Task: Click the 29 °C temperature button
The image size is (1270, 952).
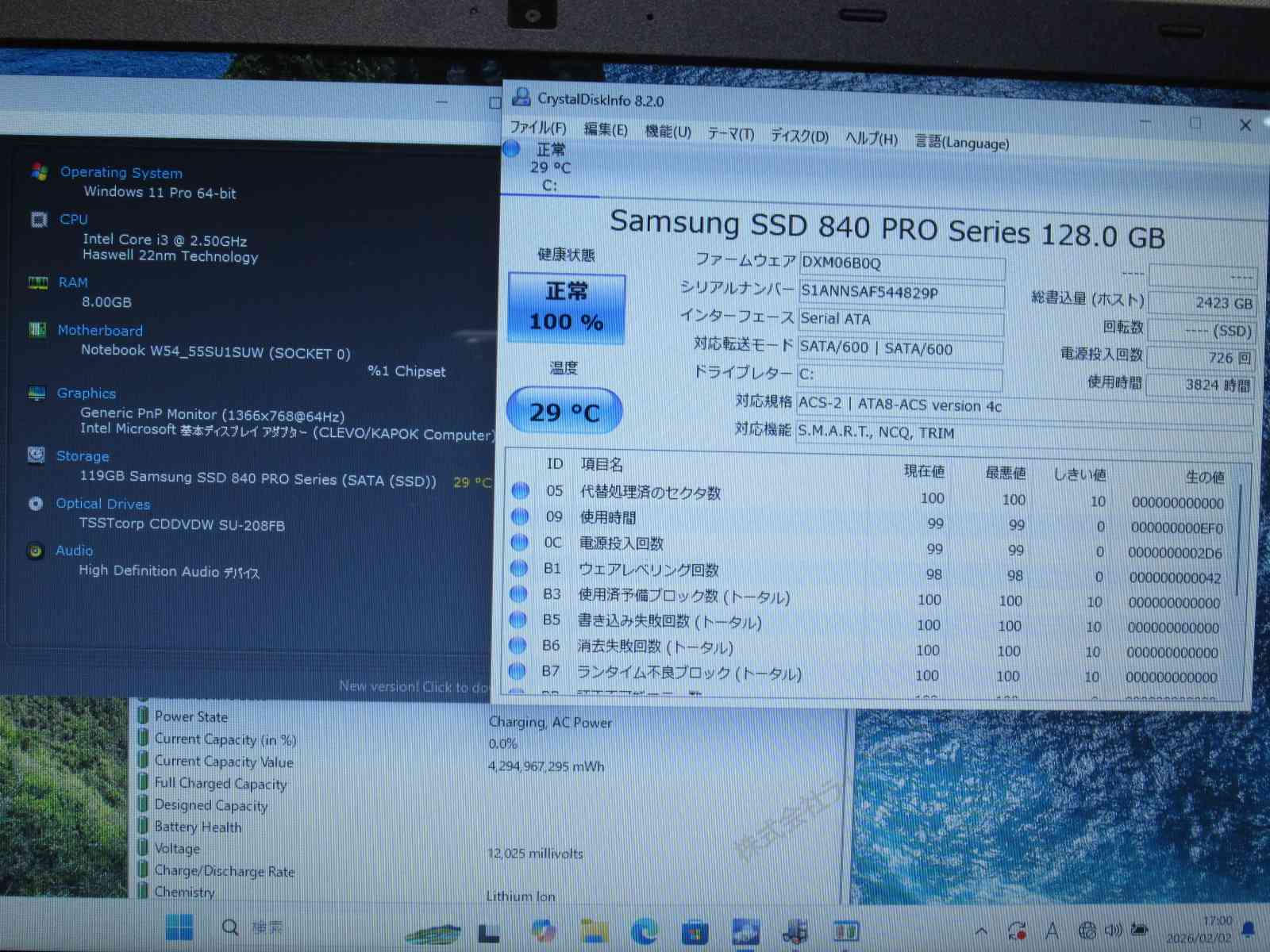Action: pos(564,411)
